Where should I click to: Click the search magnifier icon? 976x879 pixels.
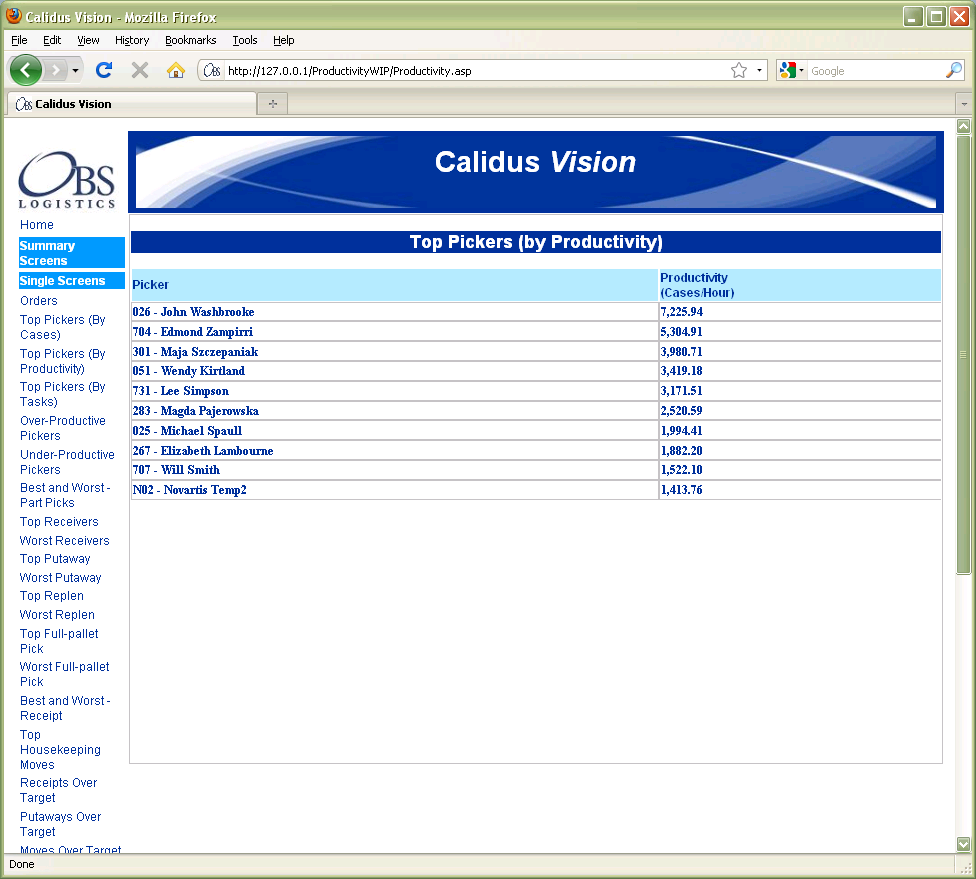point(954,70)
